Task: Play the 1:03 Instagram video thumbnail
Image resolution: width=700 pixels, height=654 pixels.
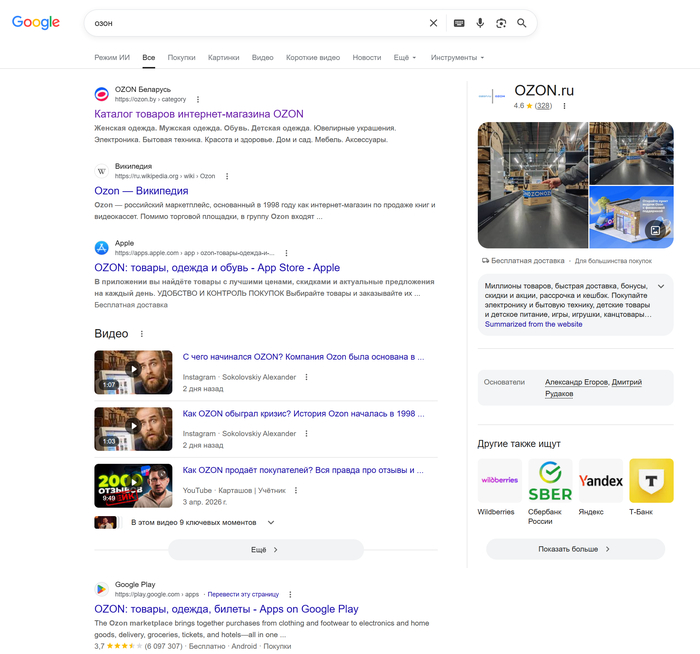Action: click(133, 429)
